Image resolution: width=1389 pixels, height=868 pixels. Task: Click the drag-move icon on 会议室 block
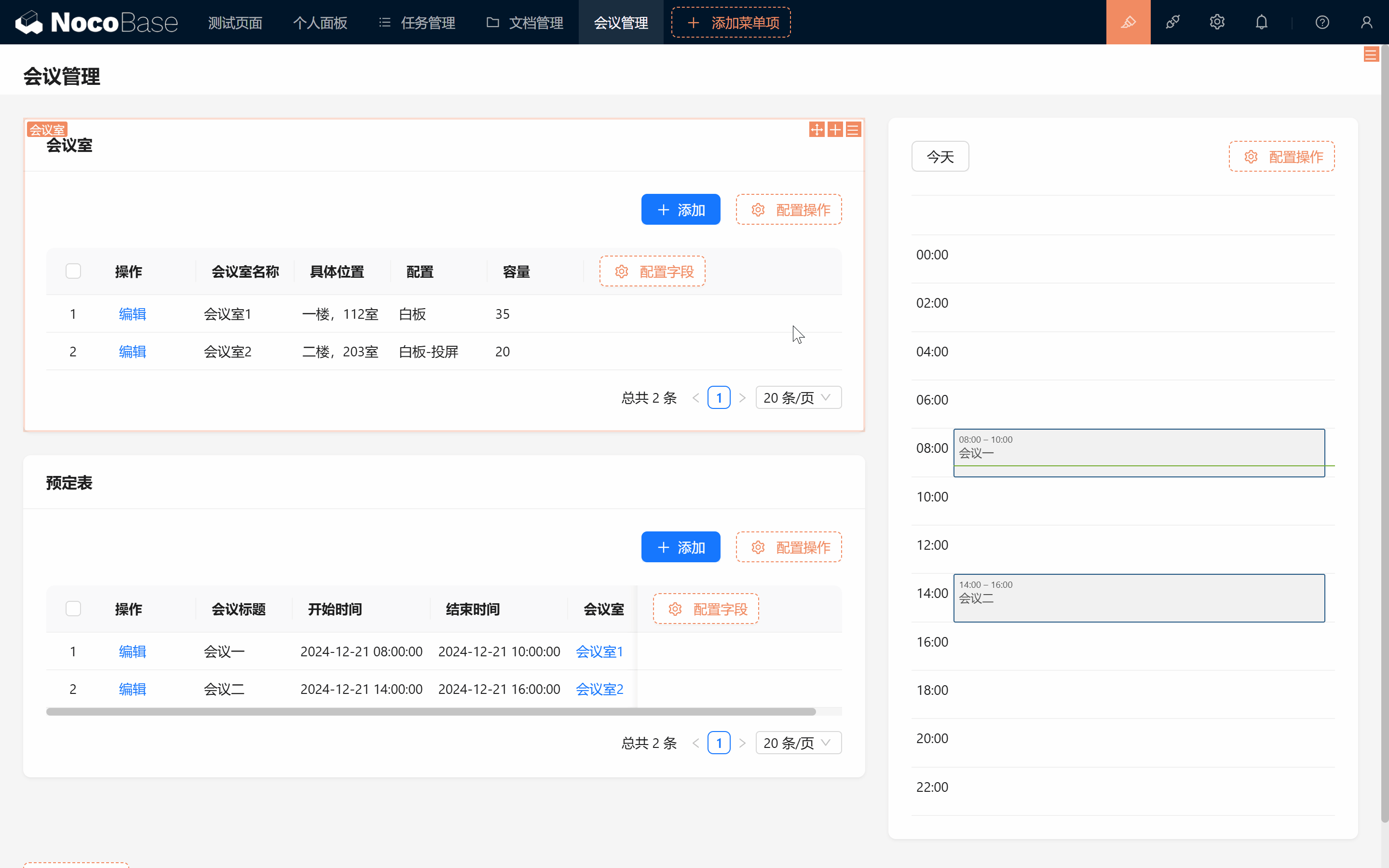click(x=816, y=130)
